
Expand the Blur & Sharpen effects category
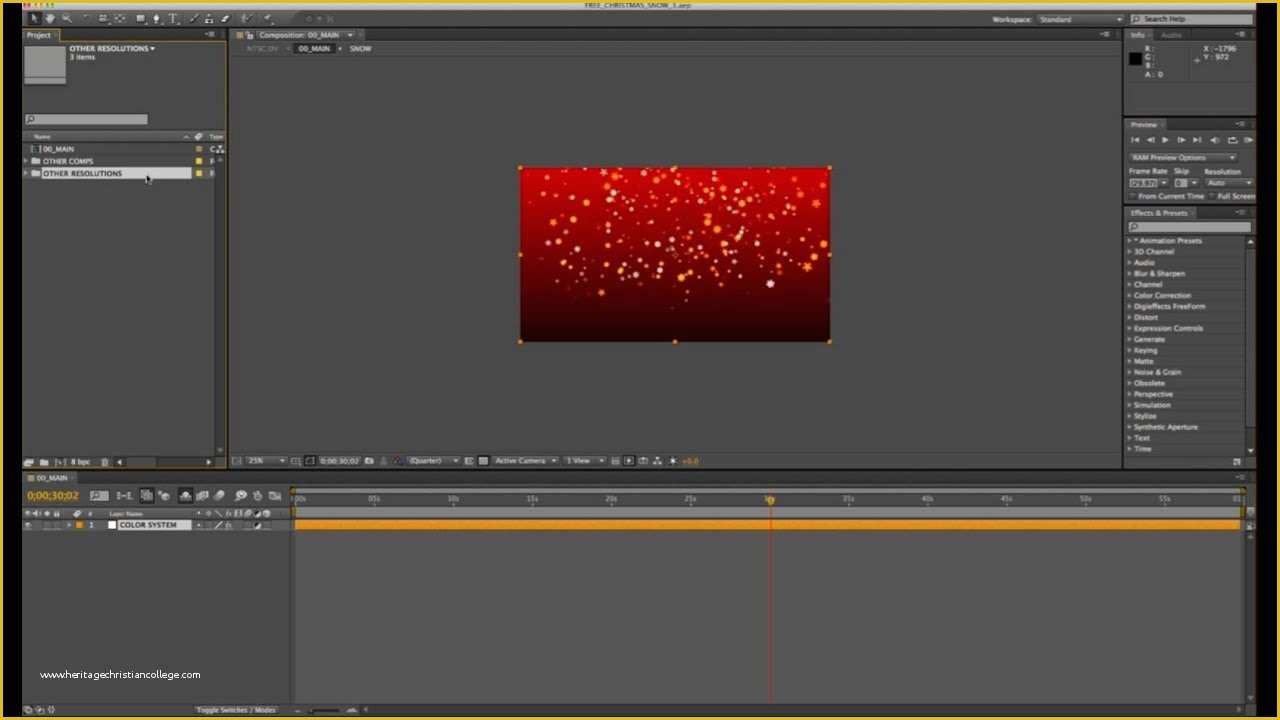pos(1130,273)
